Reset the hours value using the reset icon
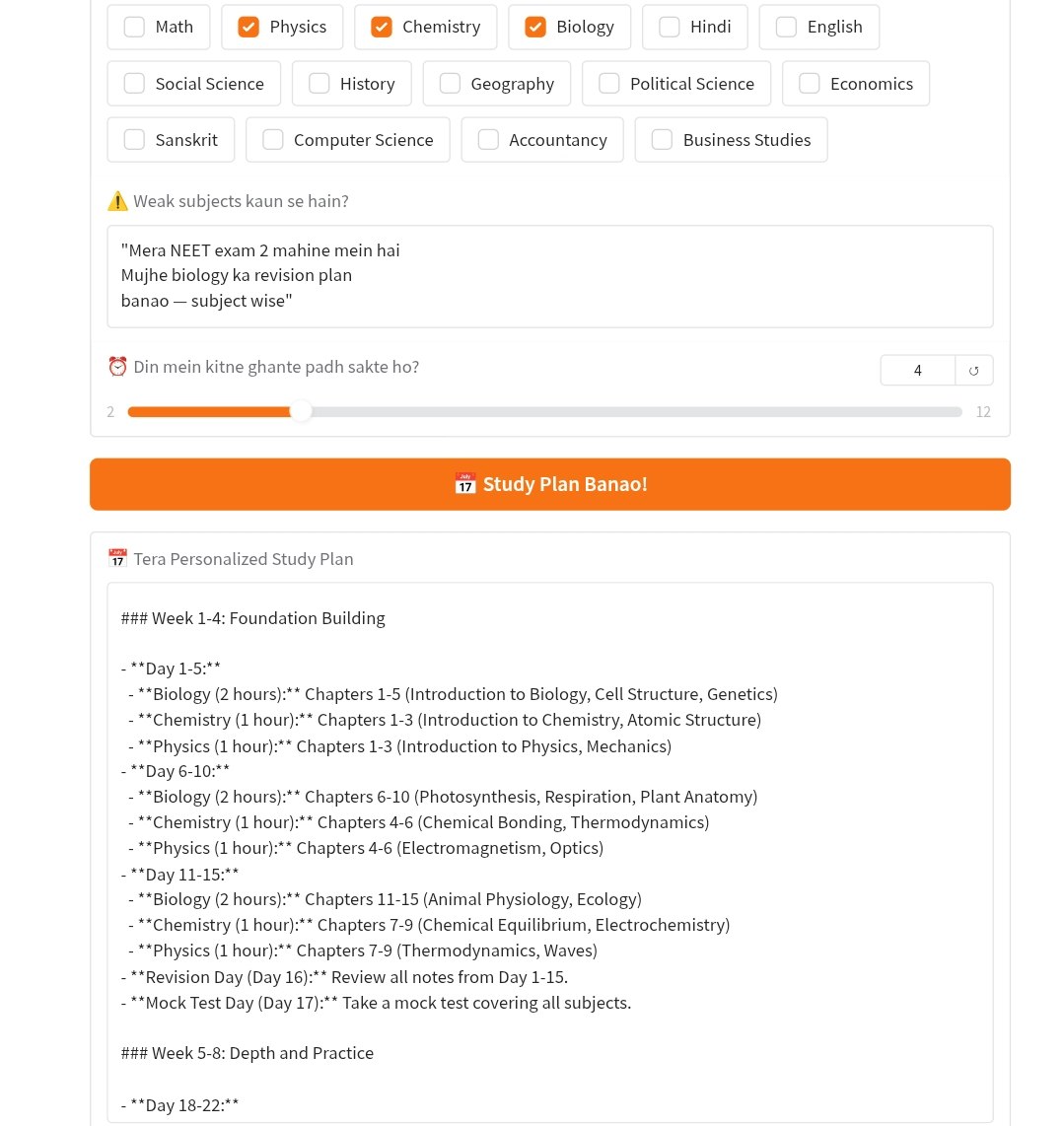 (973, 370)
